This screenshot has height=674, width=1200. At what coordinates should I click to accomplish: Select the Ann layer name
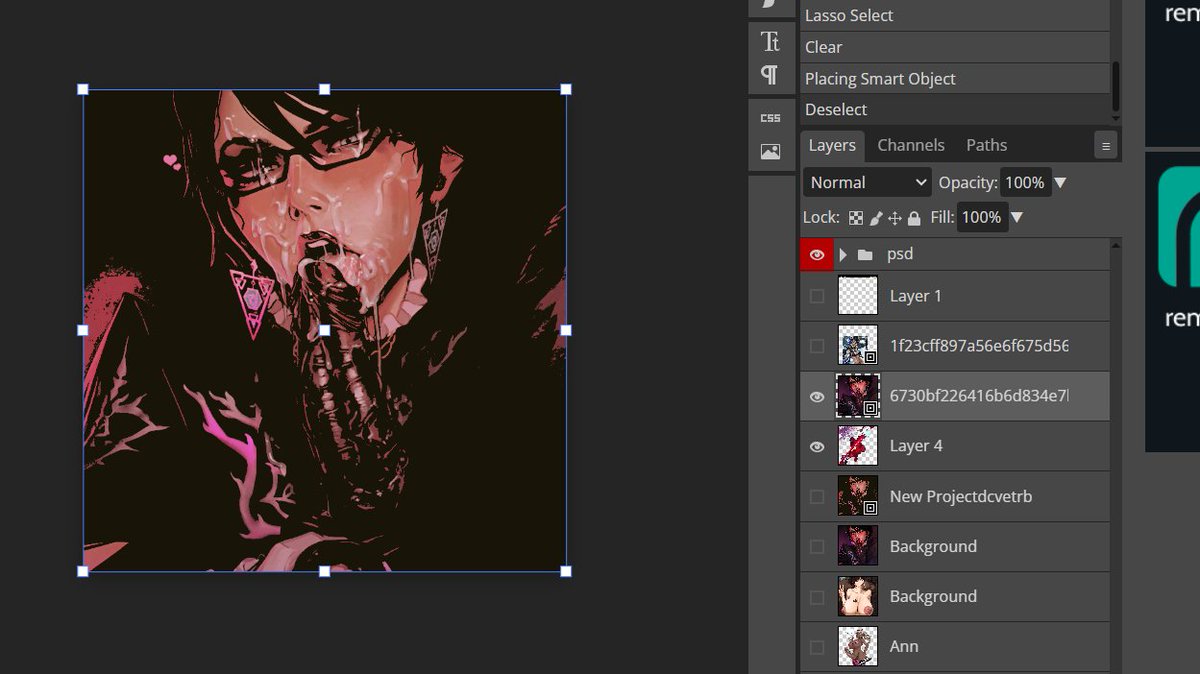(904, 647)
